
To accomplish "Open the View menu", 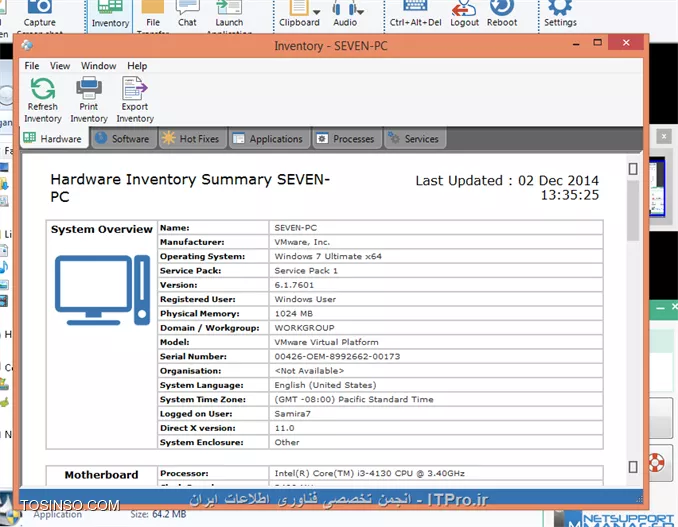I will (60, 66).
